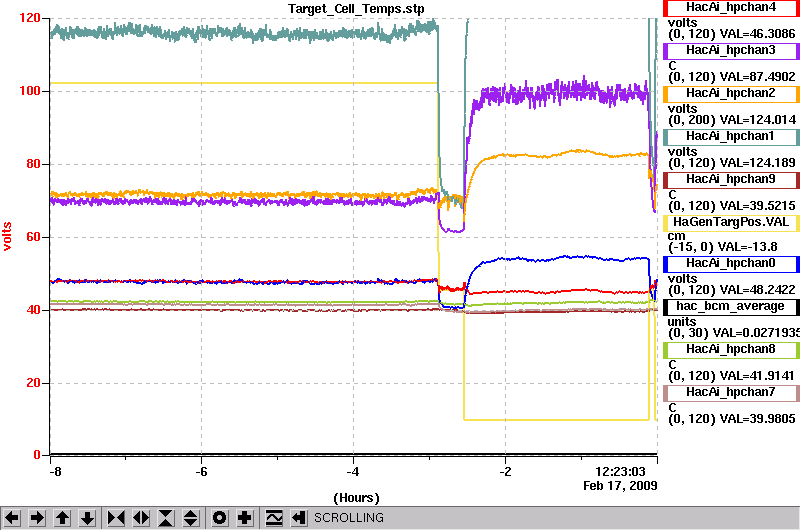
Task: Click the vertical hourglass Y-axis zoom icon
Action: click(x=166, y=518)
